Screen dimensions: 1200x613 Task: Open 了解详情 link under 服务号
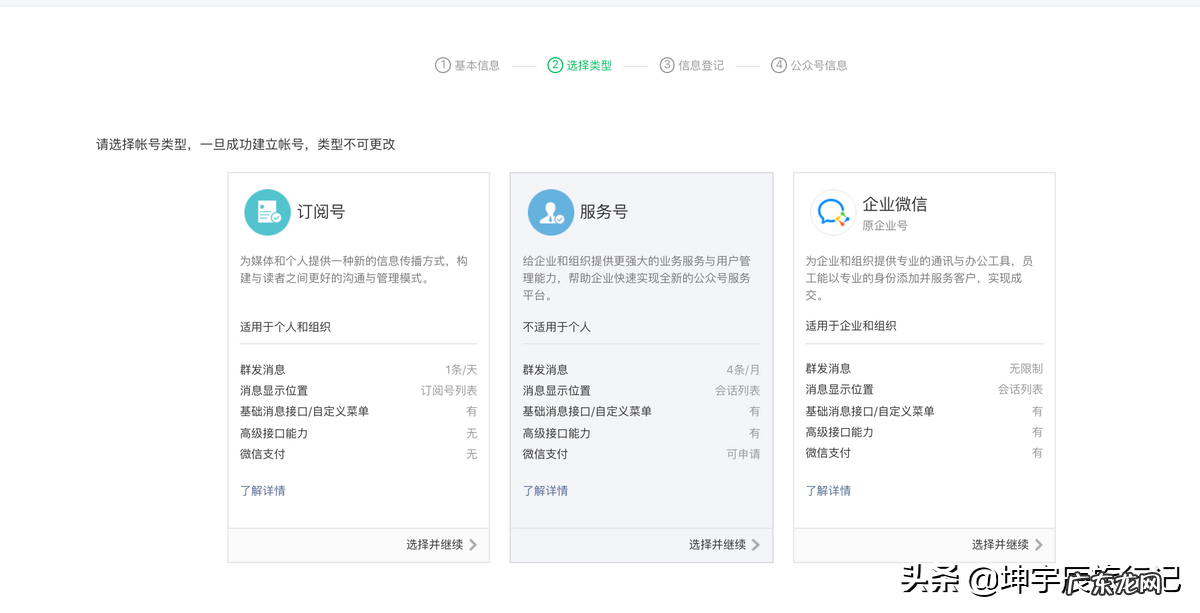point(546,490)
